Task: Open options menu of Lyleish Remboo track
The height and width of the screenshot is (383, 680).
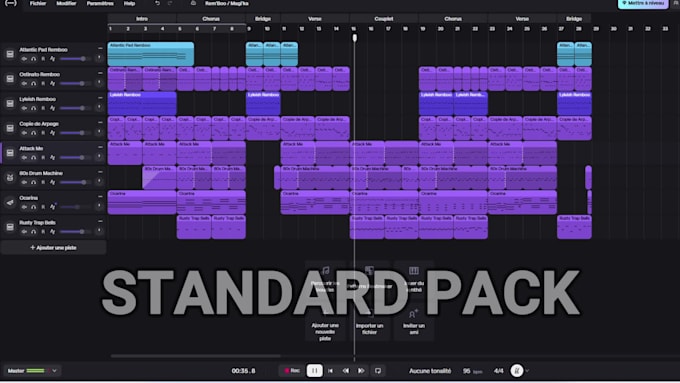Action: (100, 98)
